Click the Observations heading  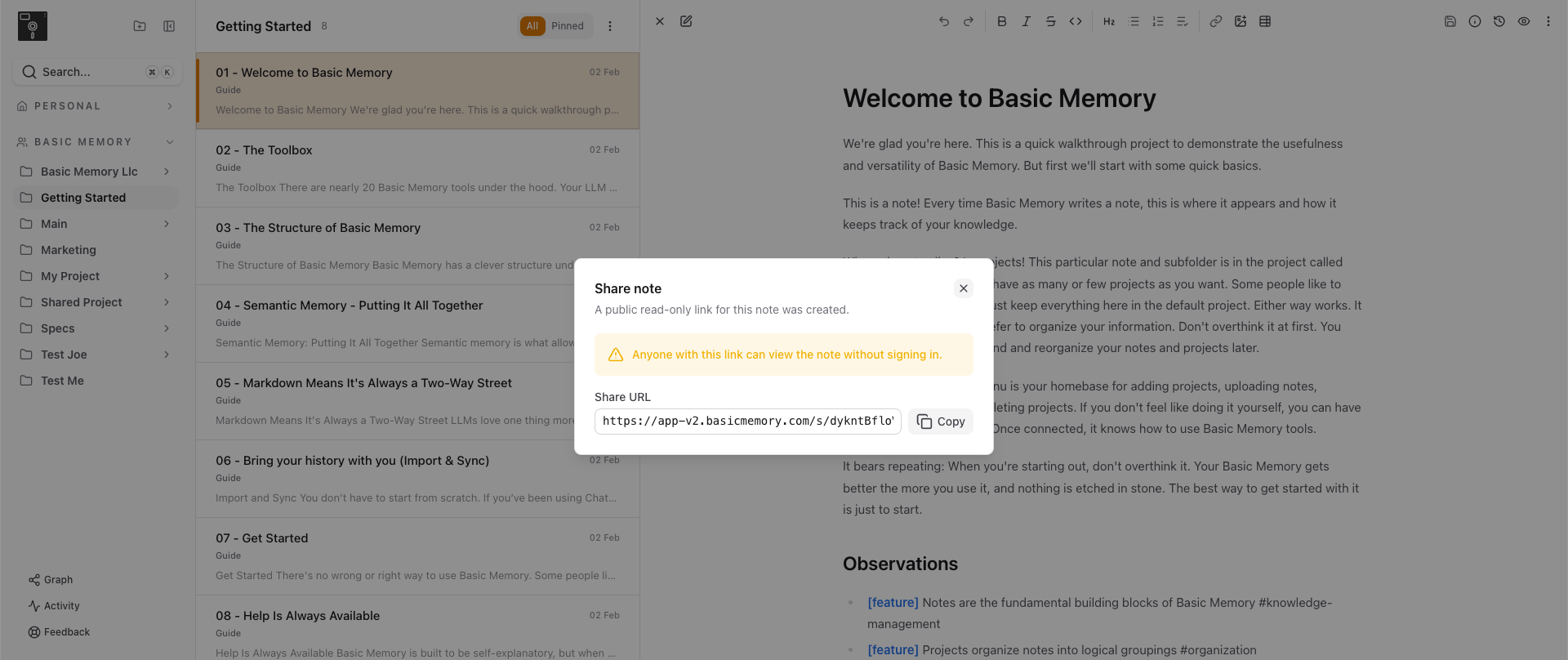pyautogui.click(x=900, y=564)
